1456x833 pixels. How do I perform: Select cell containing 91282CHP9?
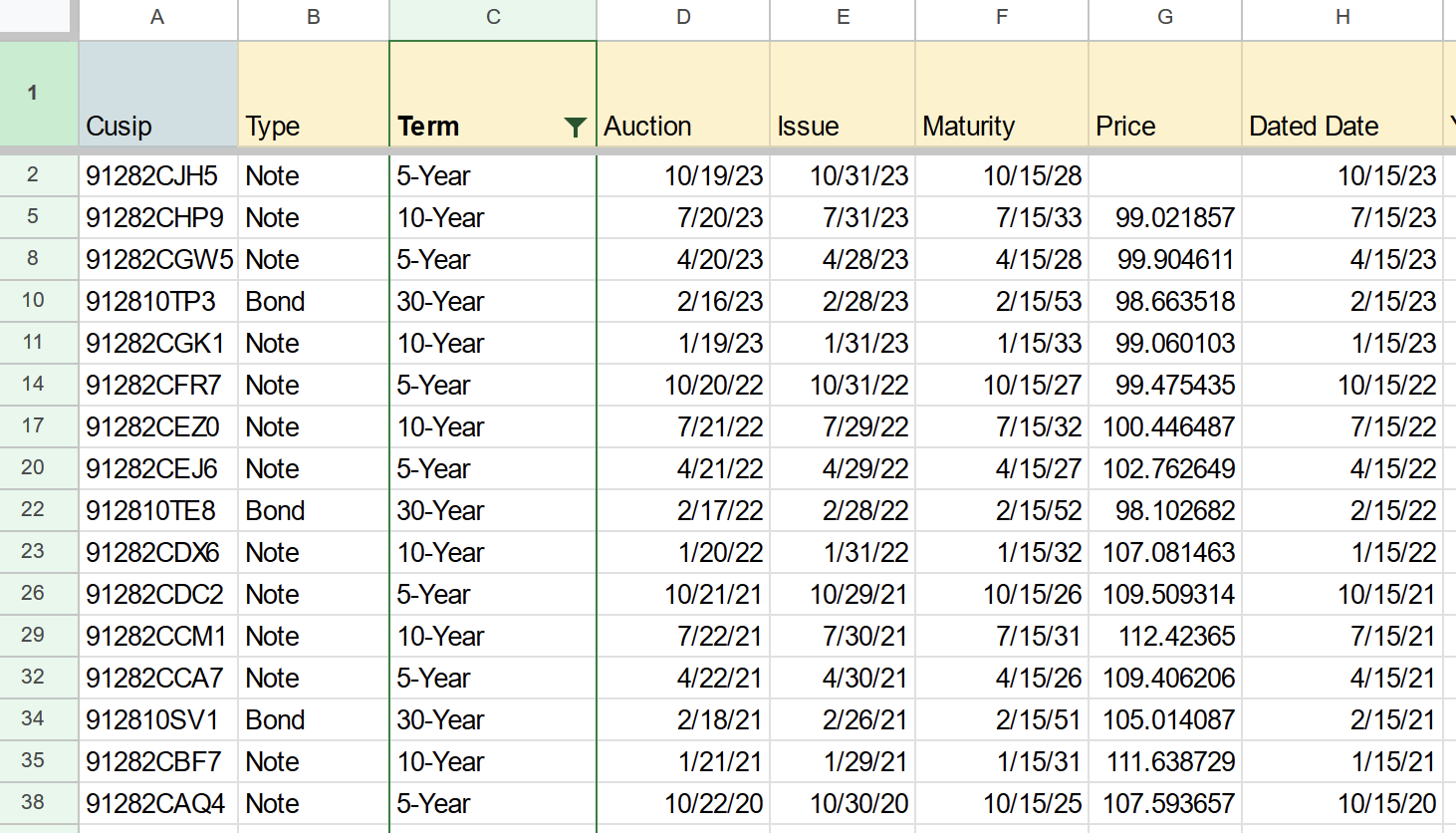[157, 217]
